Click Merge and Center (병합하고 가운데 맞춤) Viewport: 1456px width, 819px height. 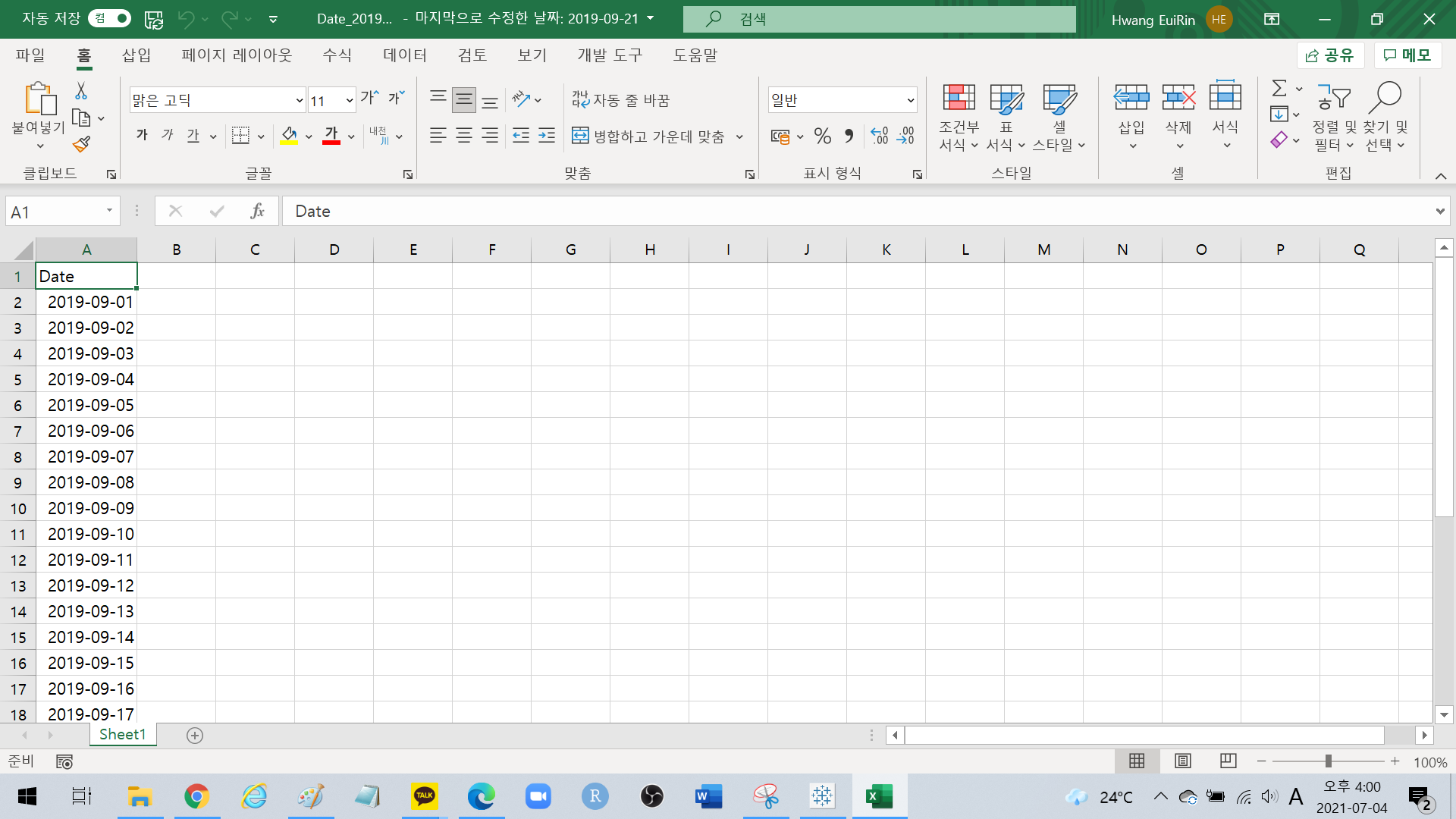coord(650,136)
